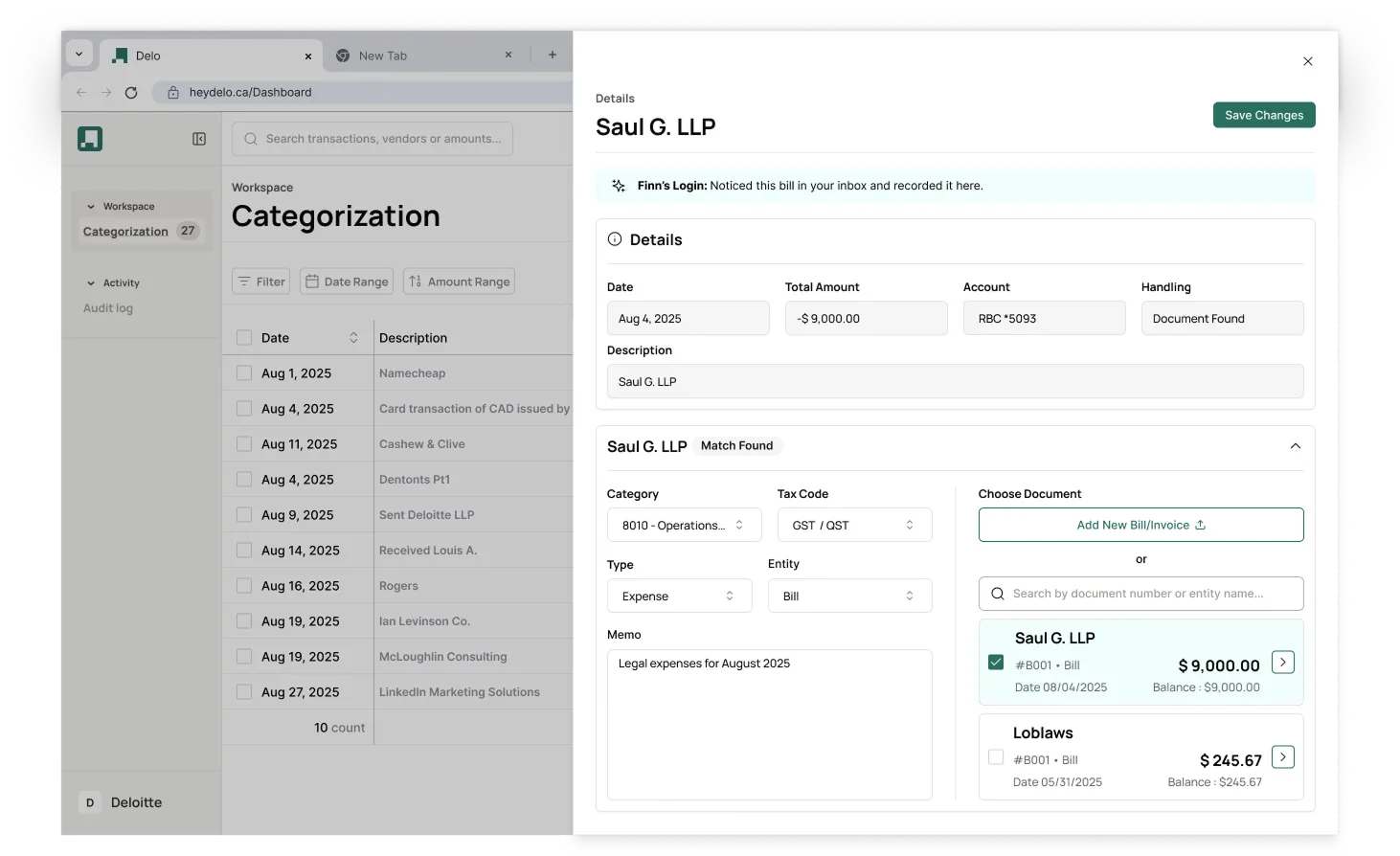Collapse the sidebar using the panel icon
Viewport: 1400px width, 856px height.
pos(199,138)
